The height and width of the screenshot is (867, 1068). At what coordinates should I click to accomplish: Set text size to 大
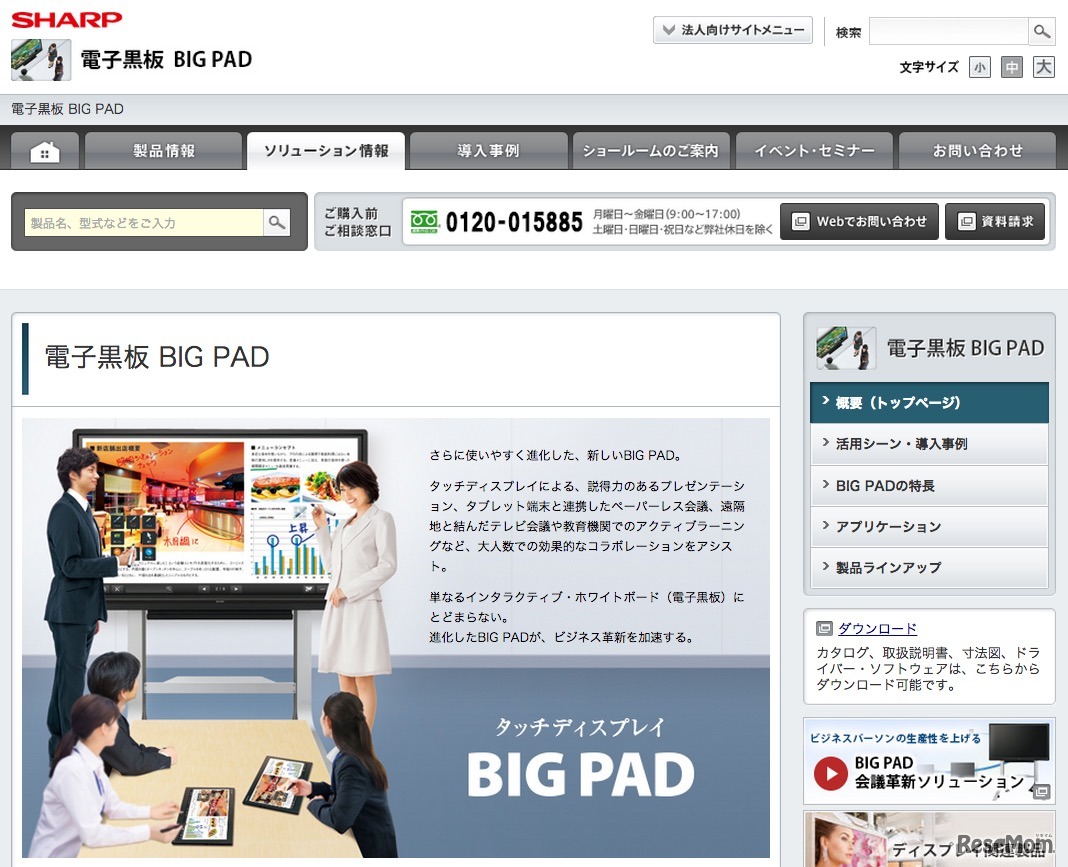pos(1043,67)
